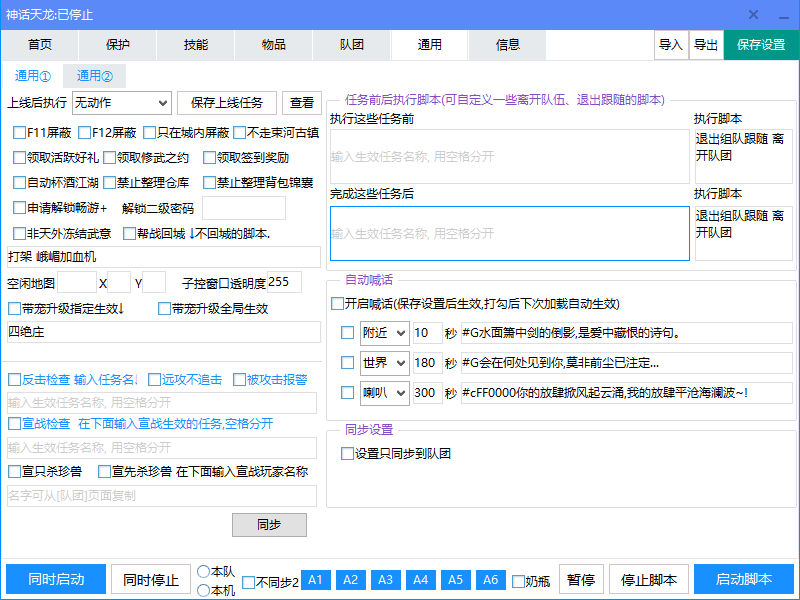Select the A4 button
This screenshot has width=800, height=600.
click(x=421, y=580)
